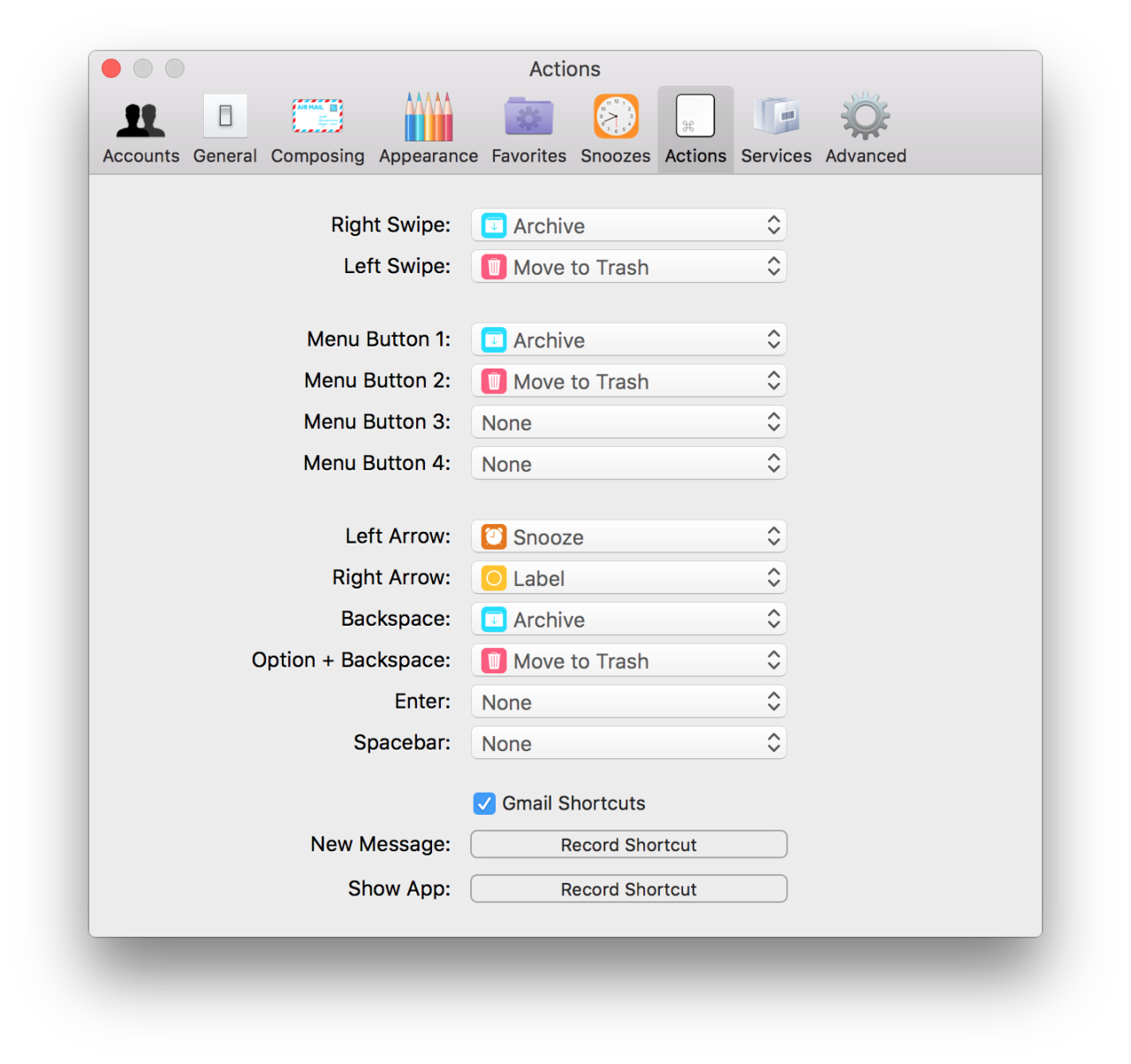Select the General preferences icon

tap(224, 128)
